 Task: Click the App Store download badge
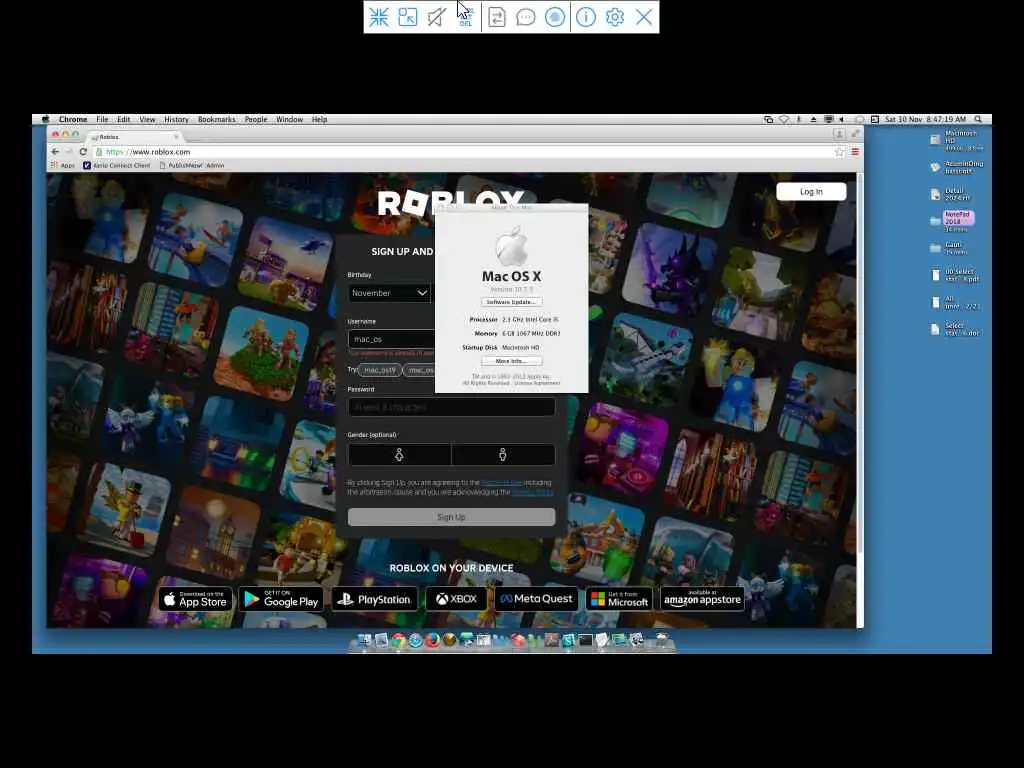click(195, 599)
